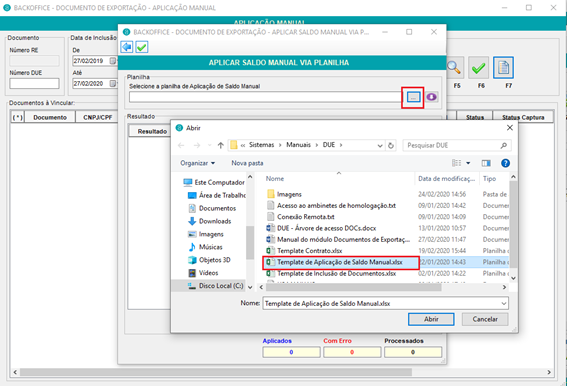Select Vídeos in navigation pane
567x386 pixels.
203,273
